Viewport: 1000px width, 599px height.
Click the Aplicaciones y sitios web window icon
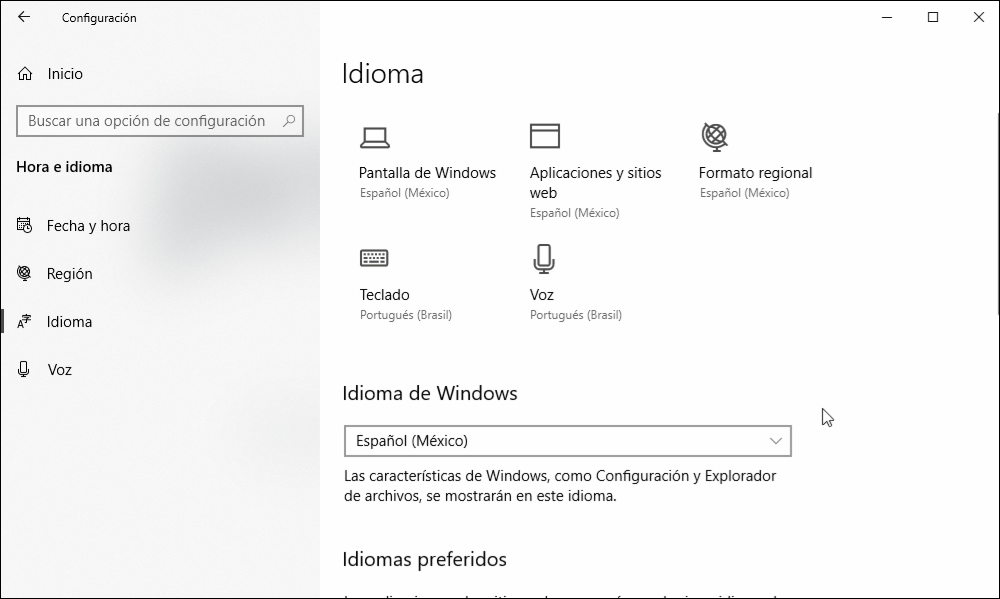[545, 136]
